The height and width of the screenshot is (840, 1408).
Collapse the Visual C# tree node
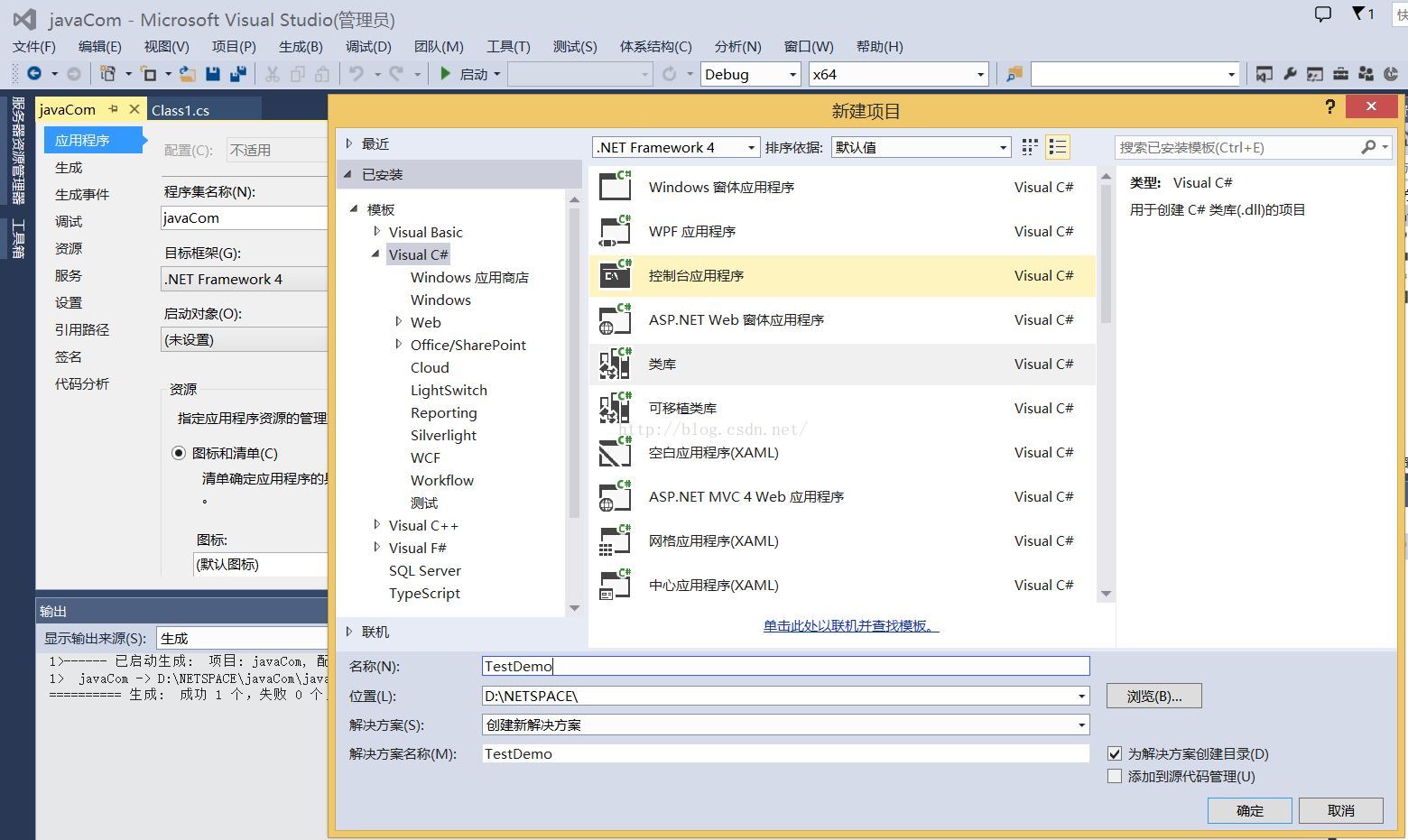(x=375, y=254)
